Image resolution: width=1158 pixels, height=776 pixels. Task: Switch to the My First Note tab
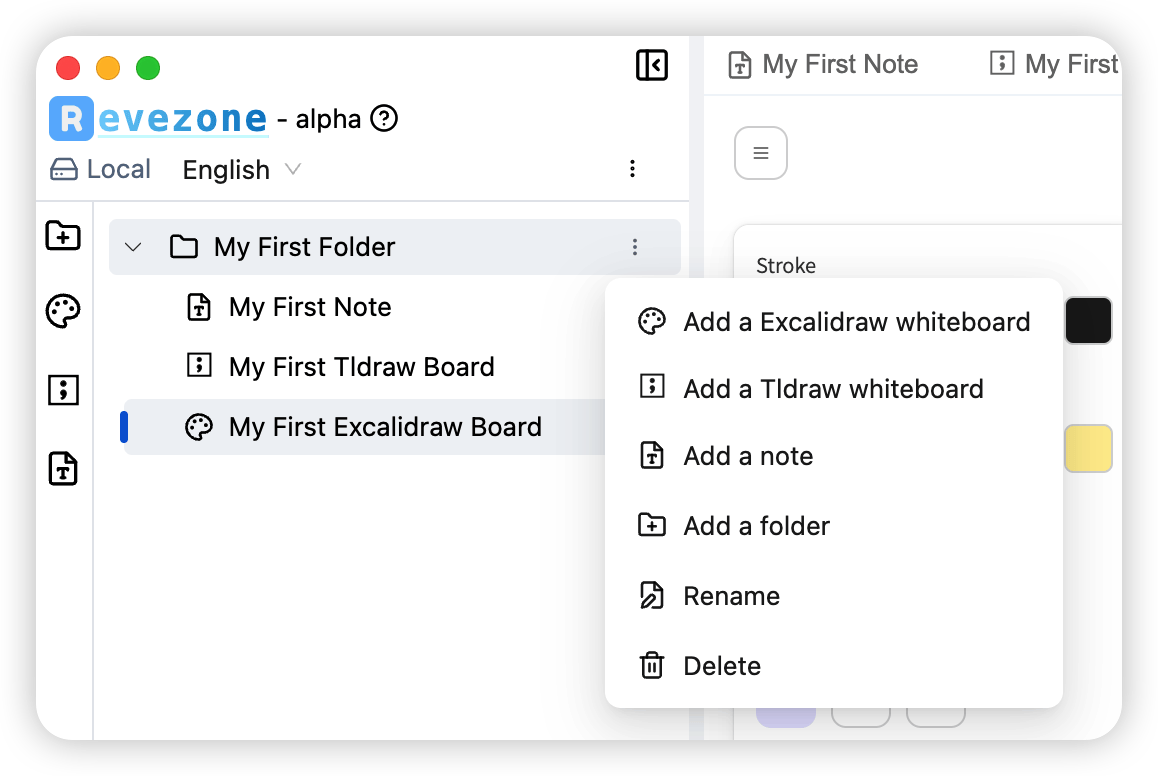823,65
